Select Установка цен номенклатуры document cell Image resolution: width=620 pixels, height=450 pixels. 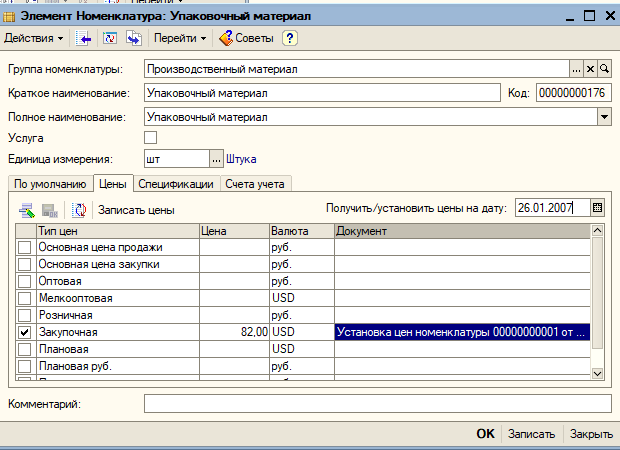point(462,332)
